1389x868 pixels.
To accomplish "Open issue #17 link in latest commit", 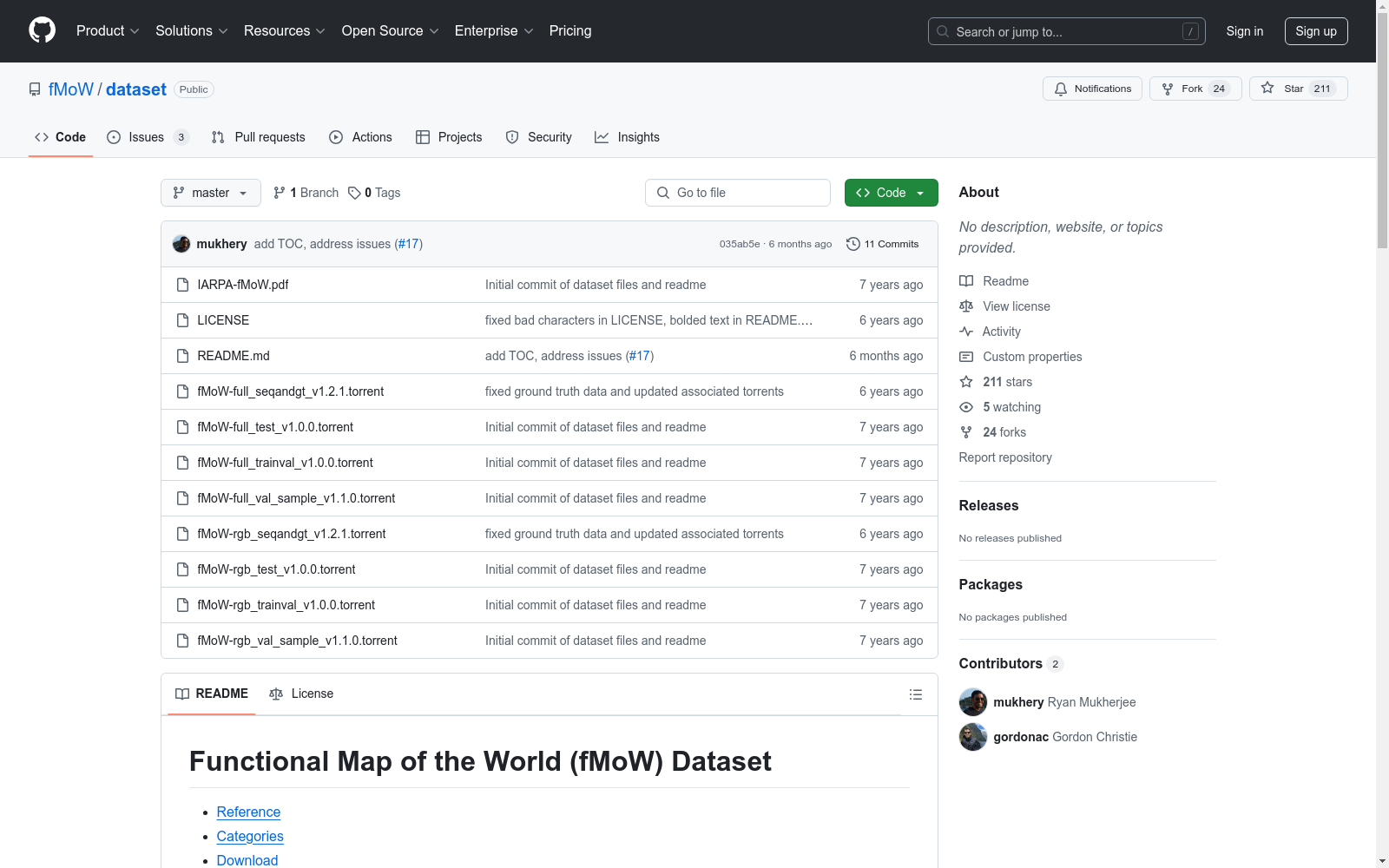I will point(409,244).
